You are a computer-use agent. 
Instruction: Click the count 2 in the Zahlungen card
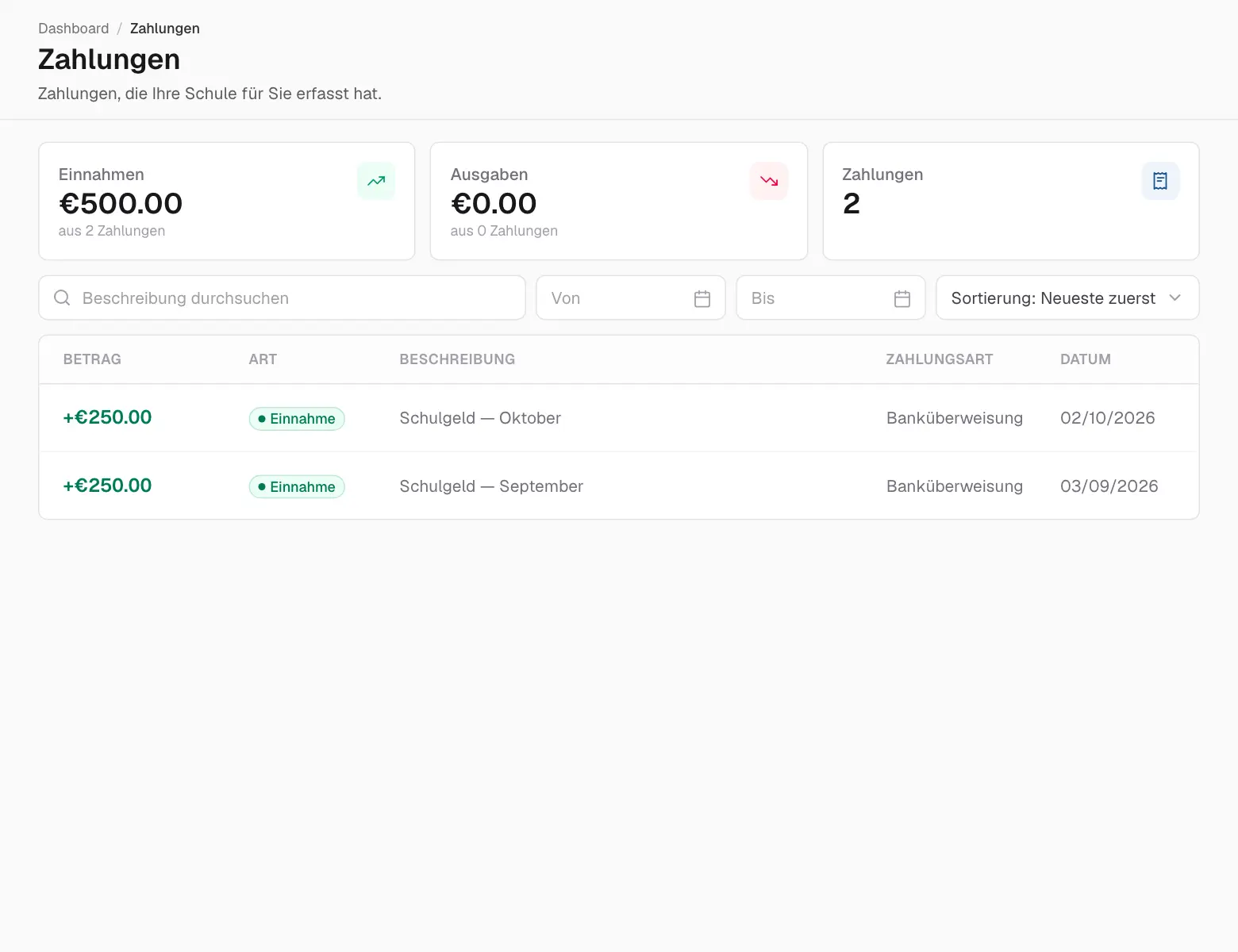(852, 204)
